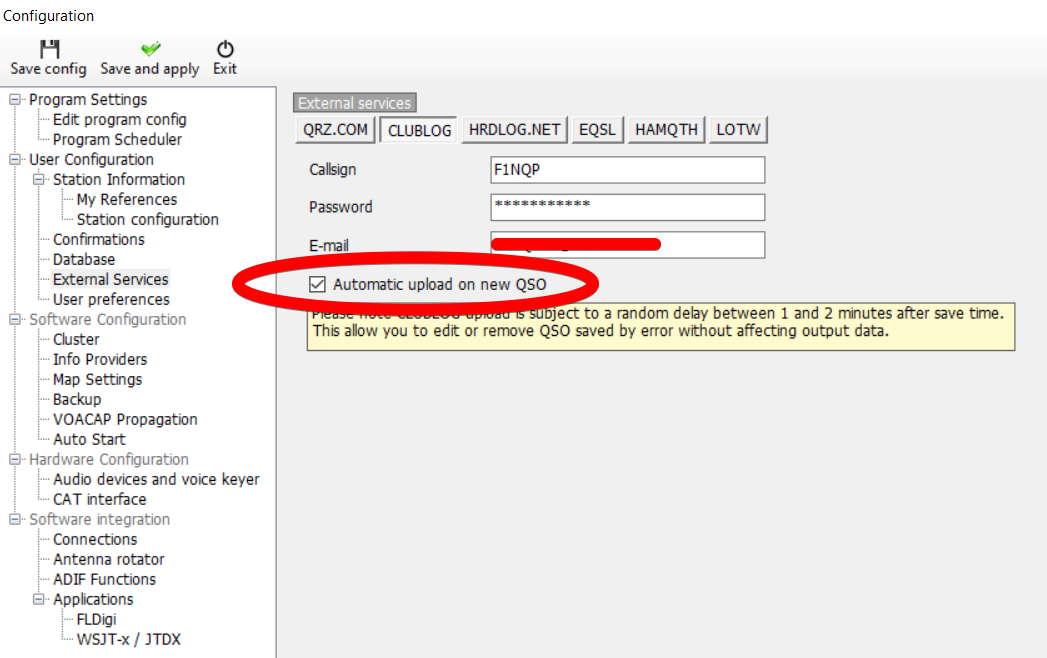Select the LOTW tab
This screenshot has width=1047, height=658.
point(738,130)
